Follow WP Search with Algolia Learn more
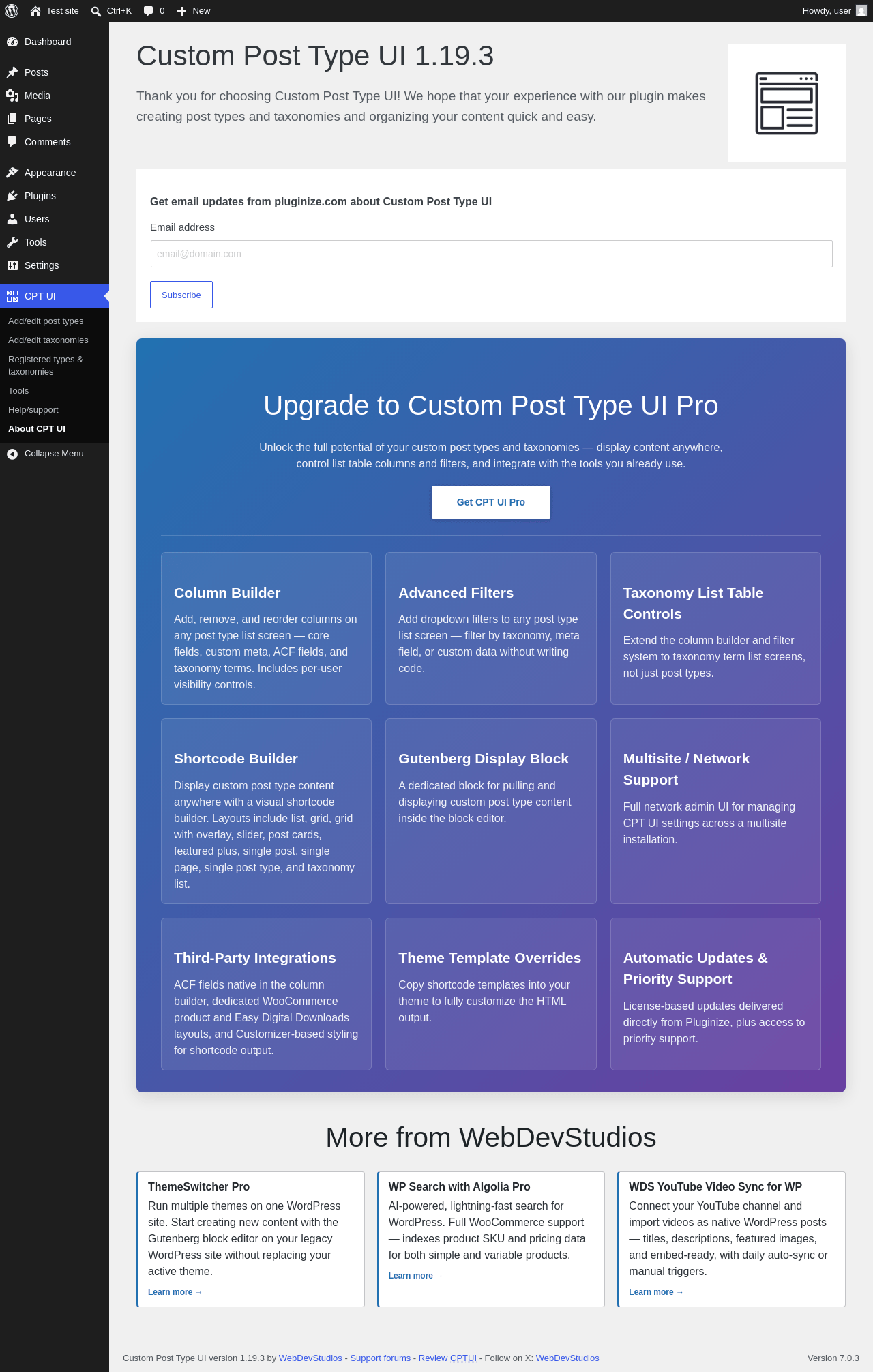The height and width of the screenshot is (1372, 873). [416, 1276]
